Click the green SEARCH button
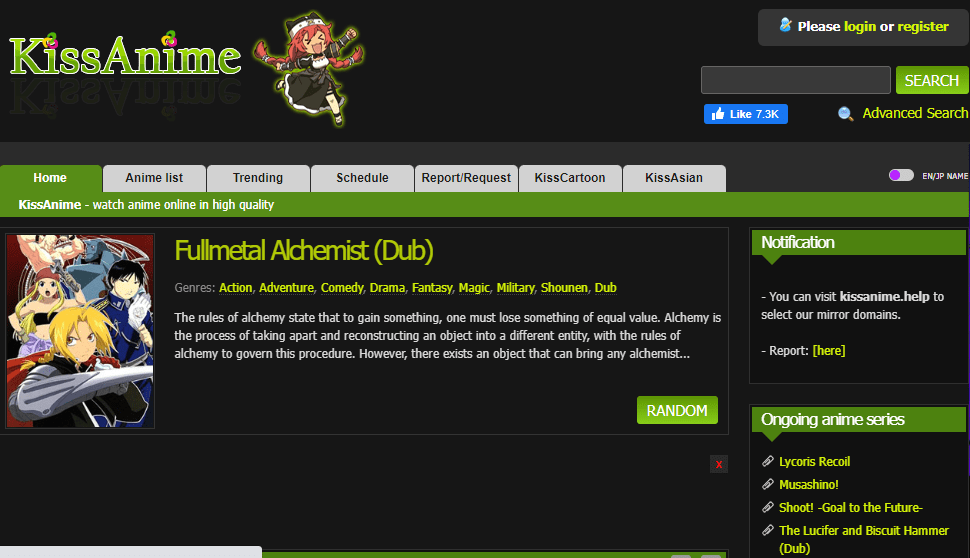This screenshot has width=970, height=558. pyautogui.click(x=932, y=80)
